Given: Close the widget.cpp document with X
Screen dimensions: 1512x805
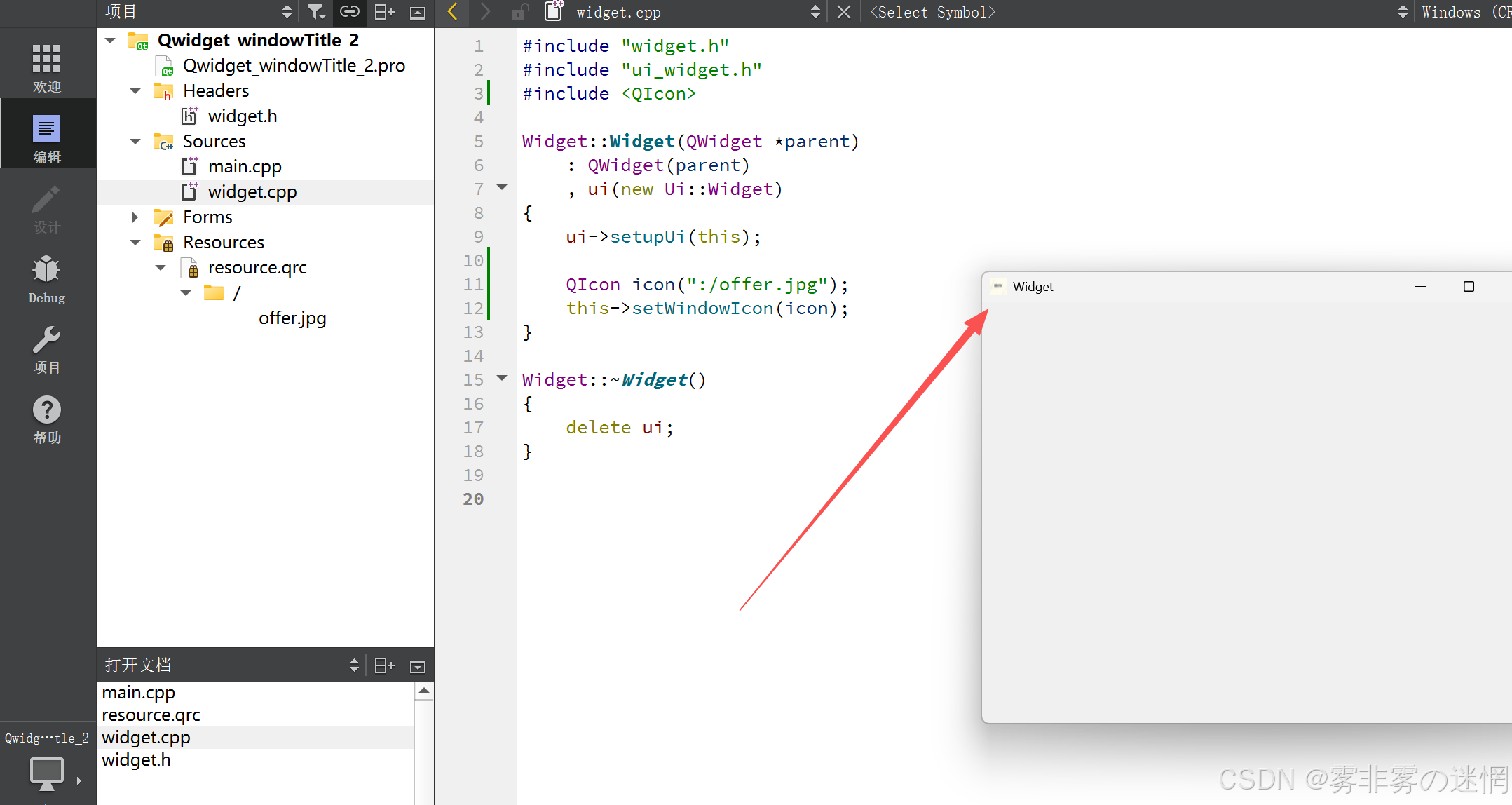Looking at the screenshot, I should click(844, 12).
